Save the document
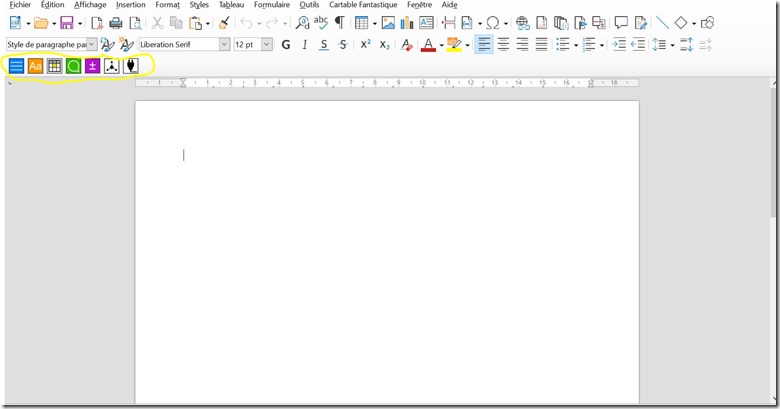The image size is (780, 409). pyautogui.click(x=67, y=23)
